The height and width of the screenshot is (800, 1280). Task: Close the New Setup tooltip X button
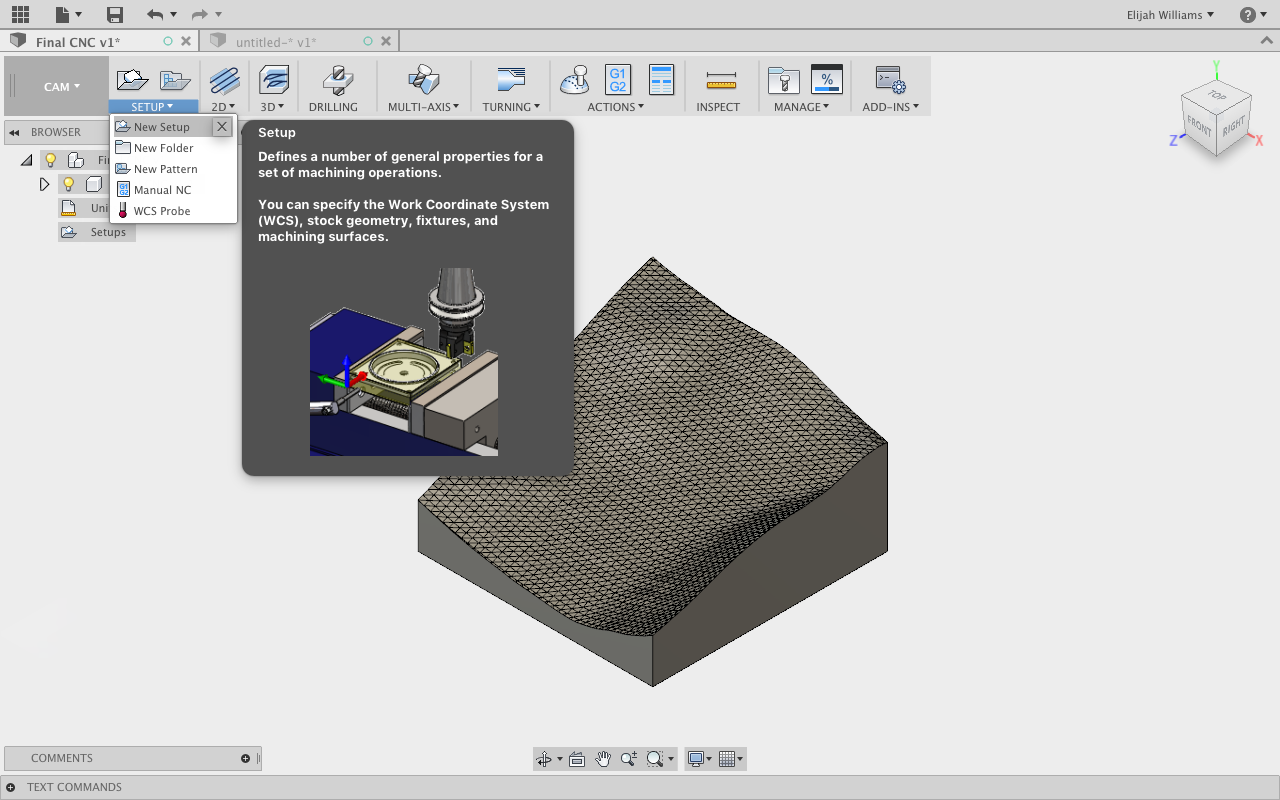pos(222,127)
